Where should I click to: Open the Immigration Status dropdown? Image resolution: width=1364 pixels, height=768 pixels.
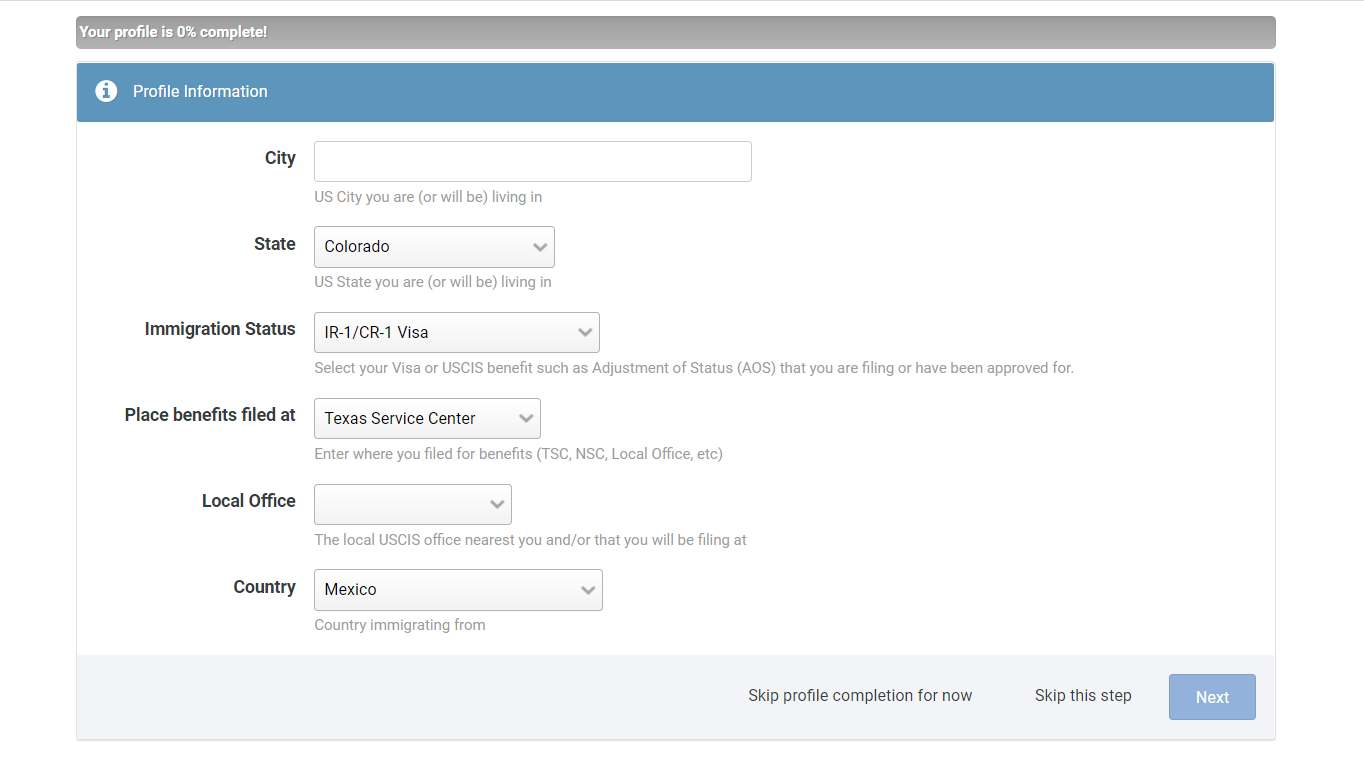457,332
